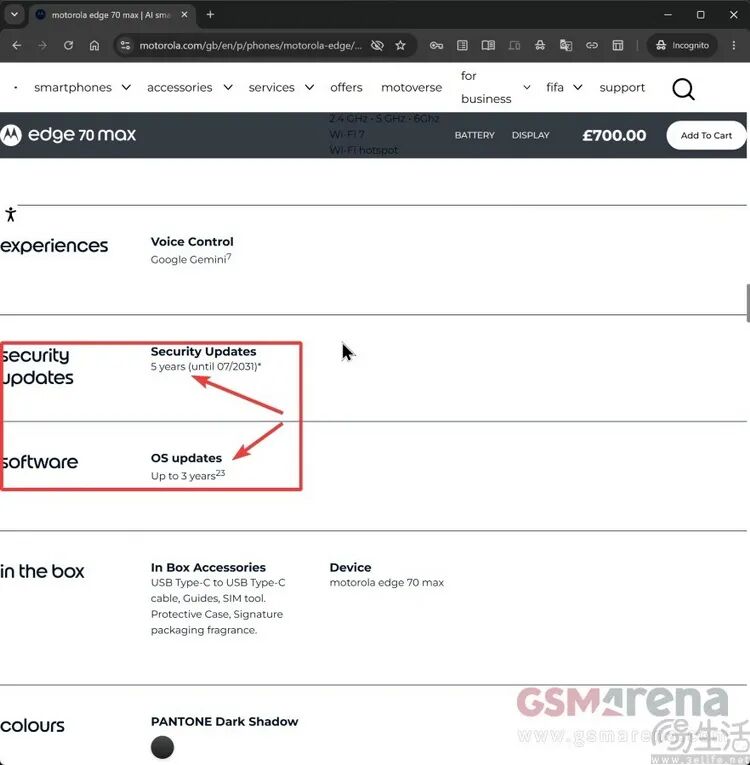Click the browser forward arrow

tap(42, 45)
